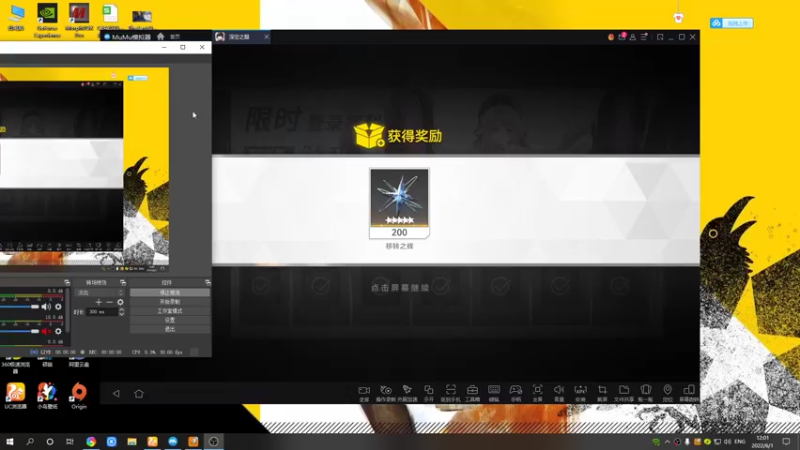Open operation recording (操作录制) tool
Image resolution: width=800 pixels, height=450 pixels.
pyautogui.click(x=386, y=390)
